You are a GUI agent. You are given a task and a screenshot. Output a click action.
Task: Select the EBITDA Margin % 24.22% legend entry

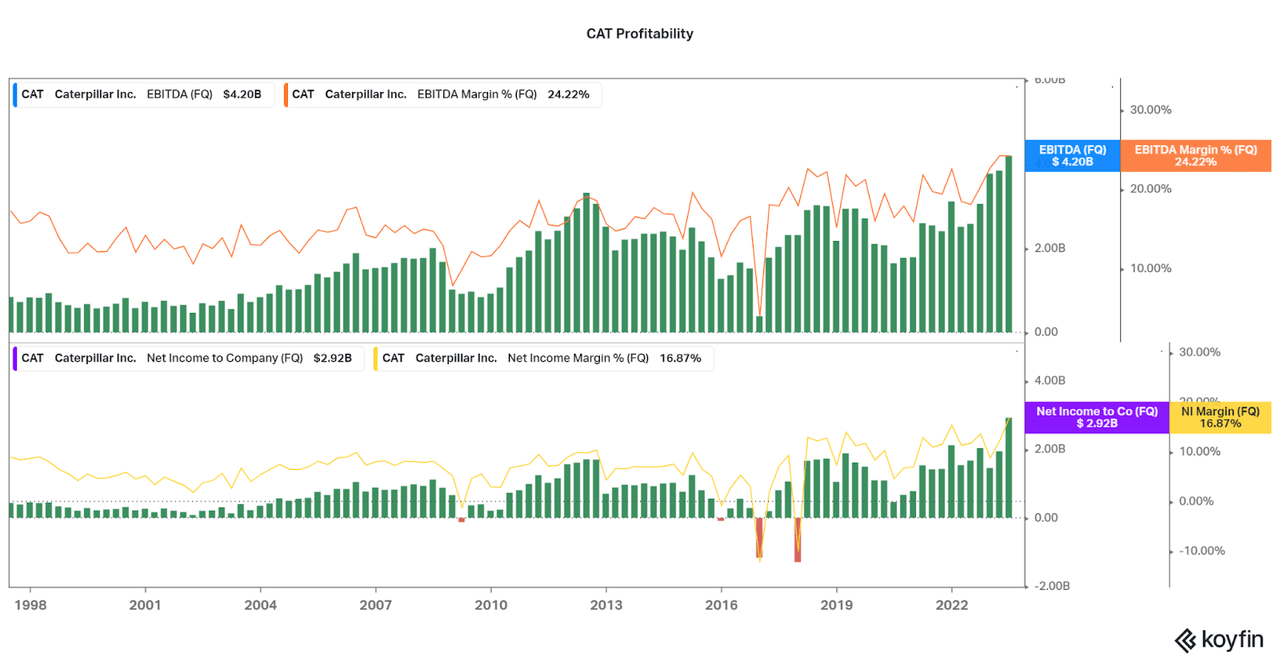(441, 94)
